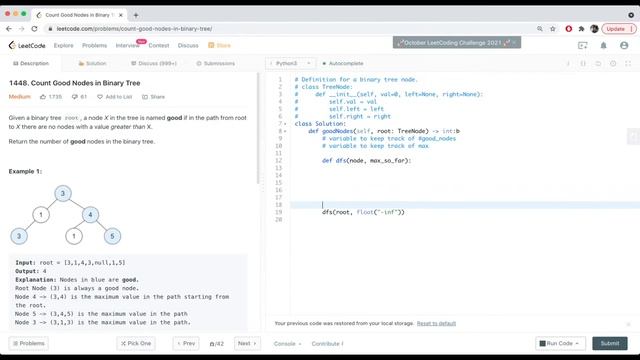
Task: Open the LeetCode account avatar
Action: [x=624, y=45]
